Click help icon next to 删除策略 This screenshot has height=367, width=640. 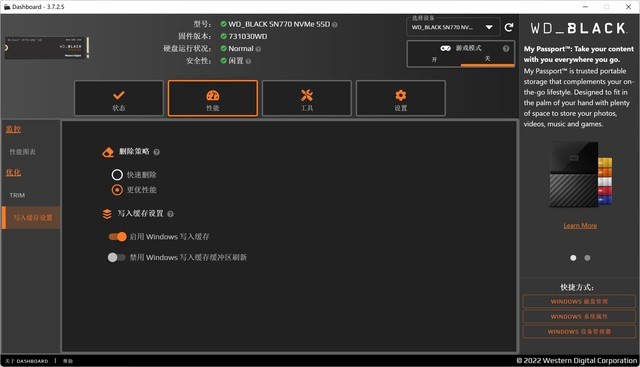coord(157,152)
